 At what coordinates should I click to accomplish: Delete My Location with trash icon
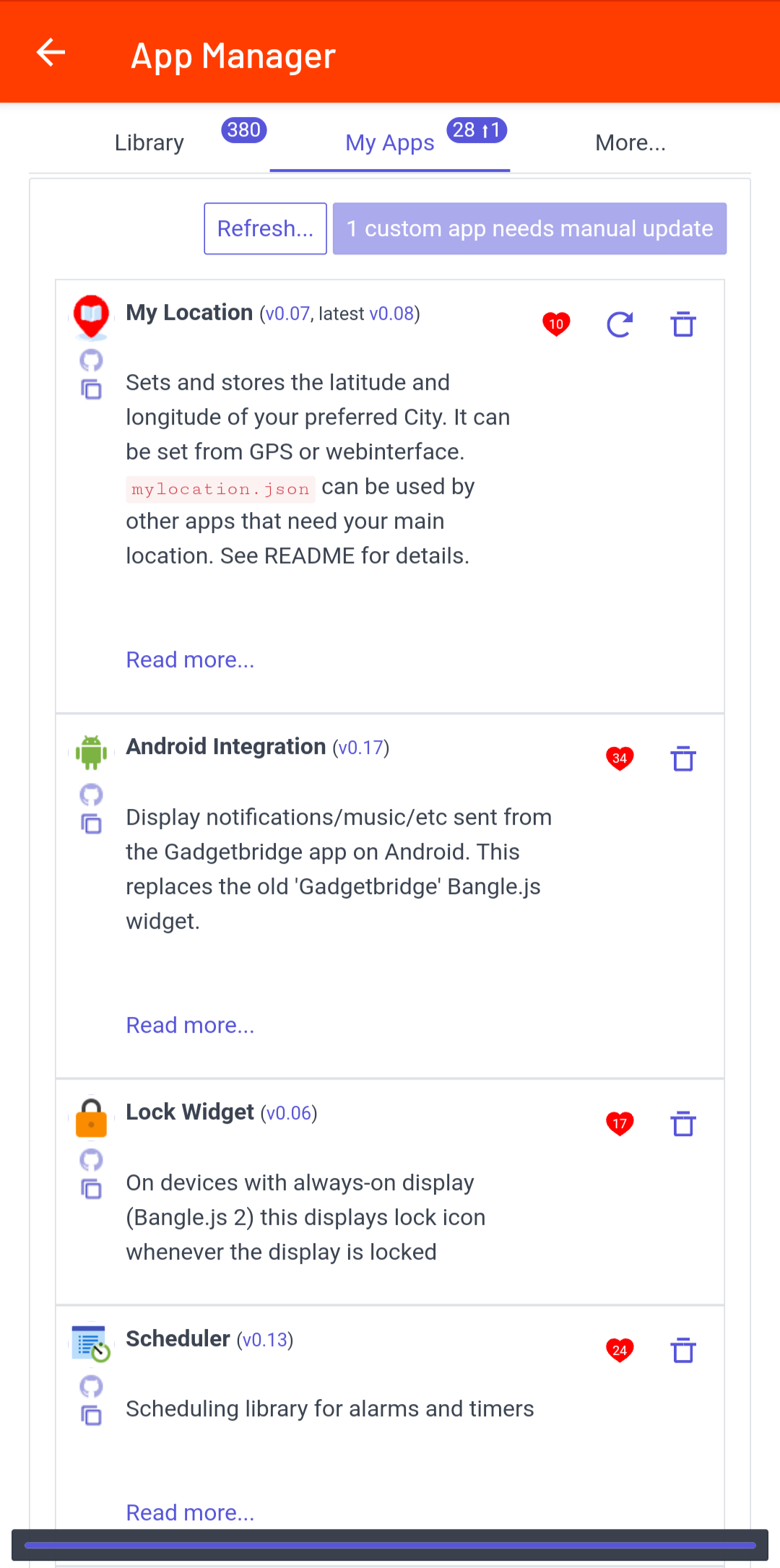(683, 325)
